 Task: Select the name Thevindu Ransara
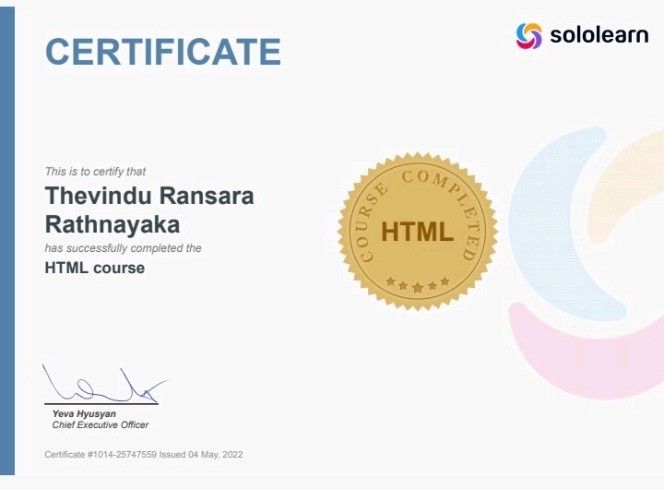pyautogui.click(x=150, y=196)
